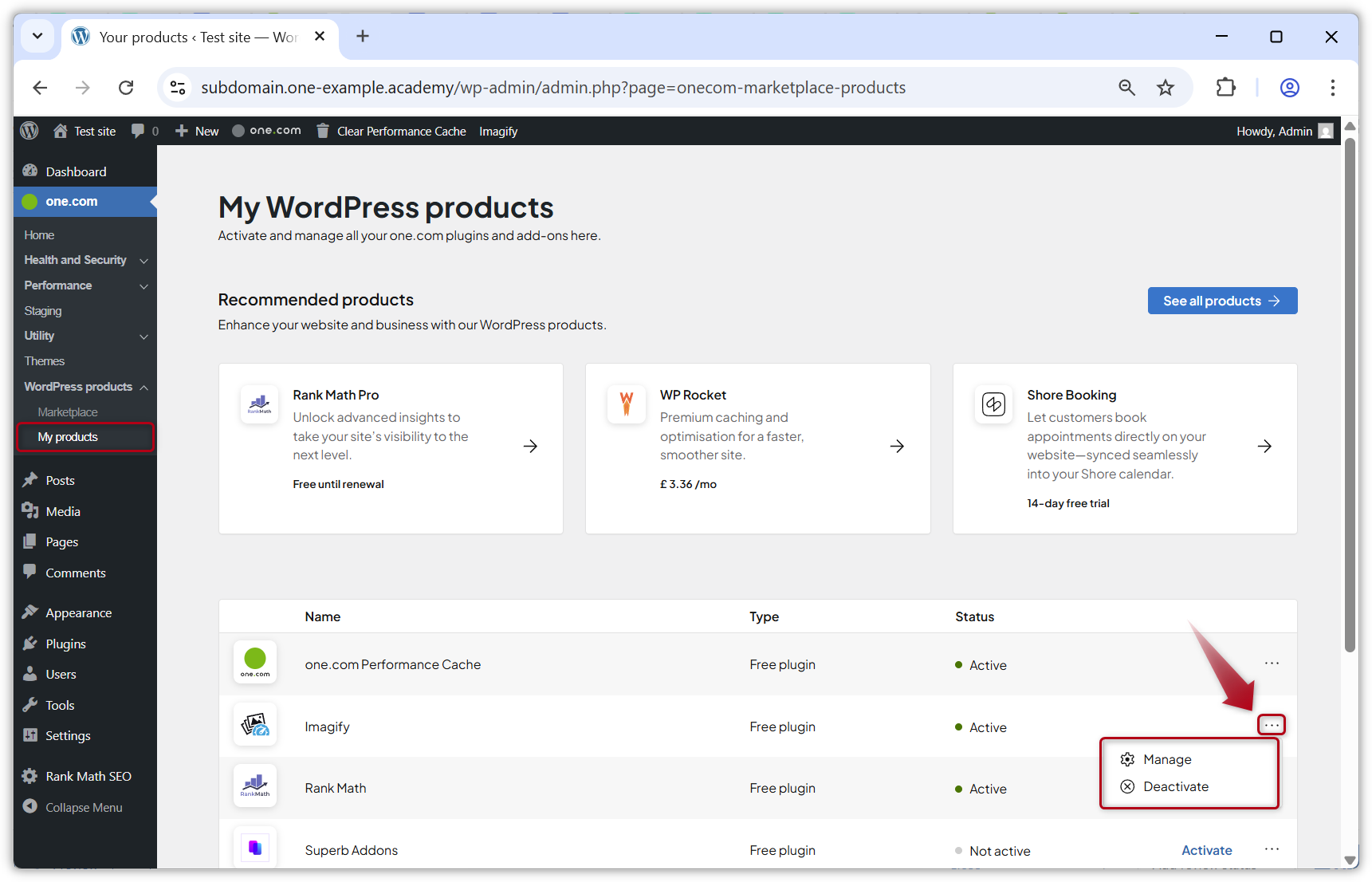Click Clear Performance Cache in the admin bar

click(x=400, y=130)
